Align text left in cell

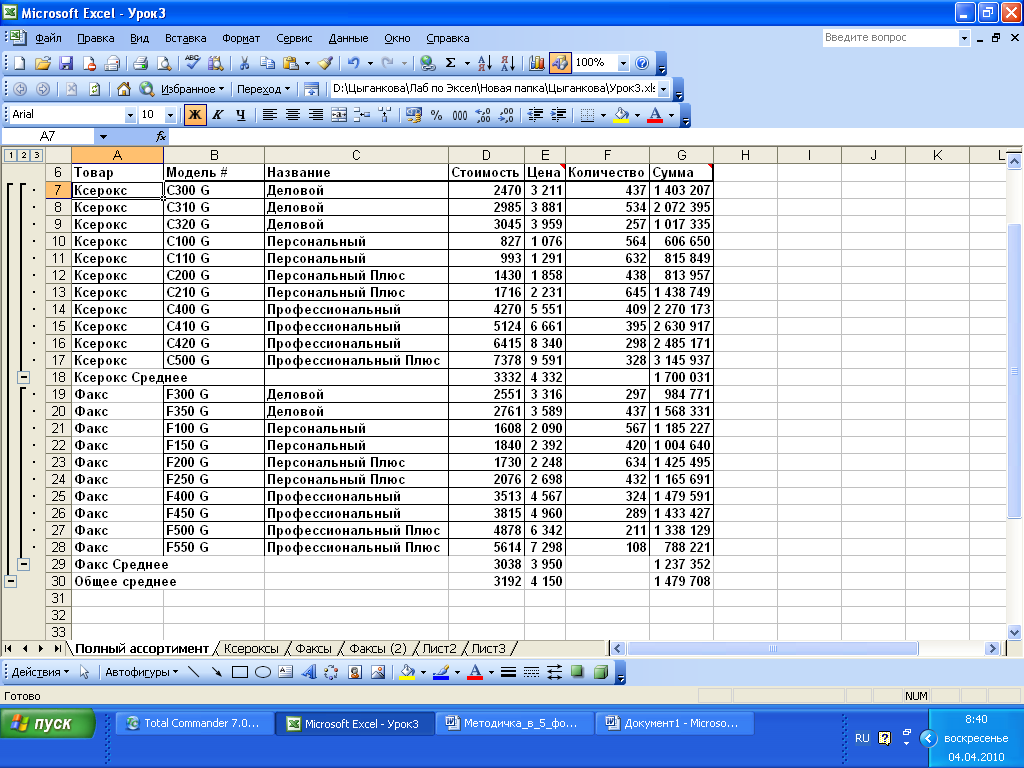coord(269,116)
